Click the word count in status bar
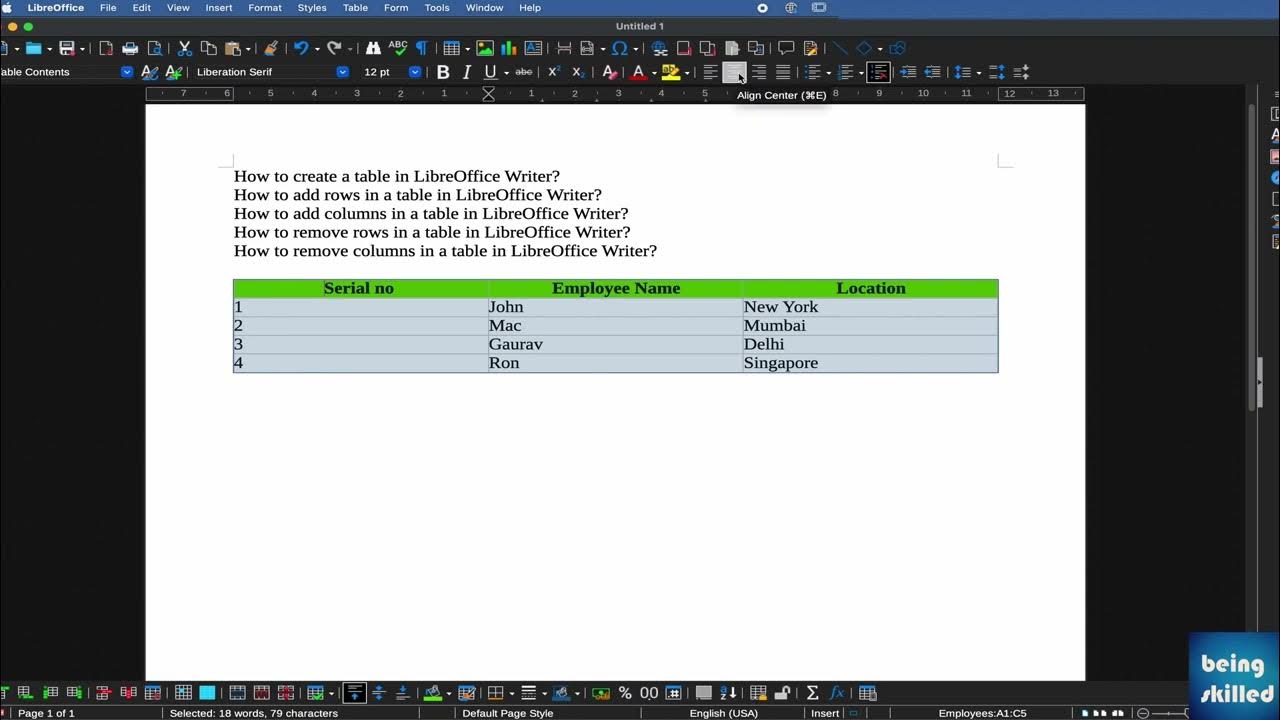 (x=254, y=713)
